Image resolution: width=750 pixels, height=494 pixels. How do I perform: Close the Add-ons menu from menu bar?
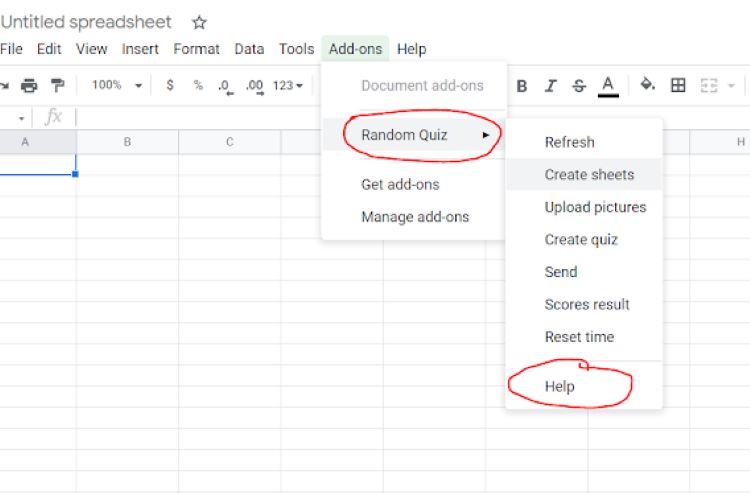(355, 49)
